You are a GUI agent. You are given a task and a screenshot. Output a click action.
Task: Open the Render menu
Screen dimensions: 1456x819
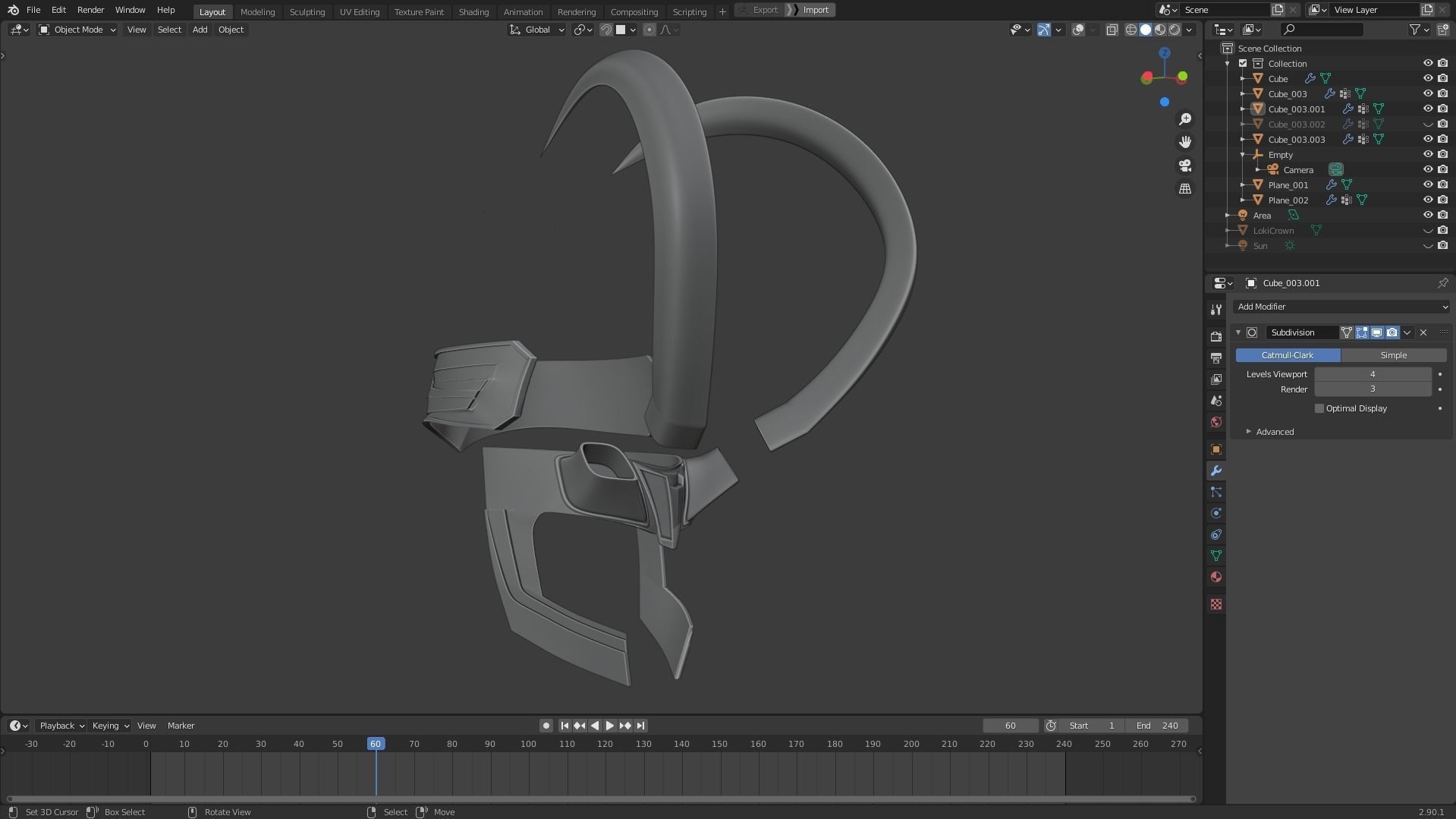click(x=90, y=10)
